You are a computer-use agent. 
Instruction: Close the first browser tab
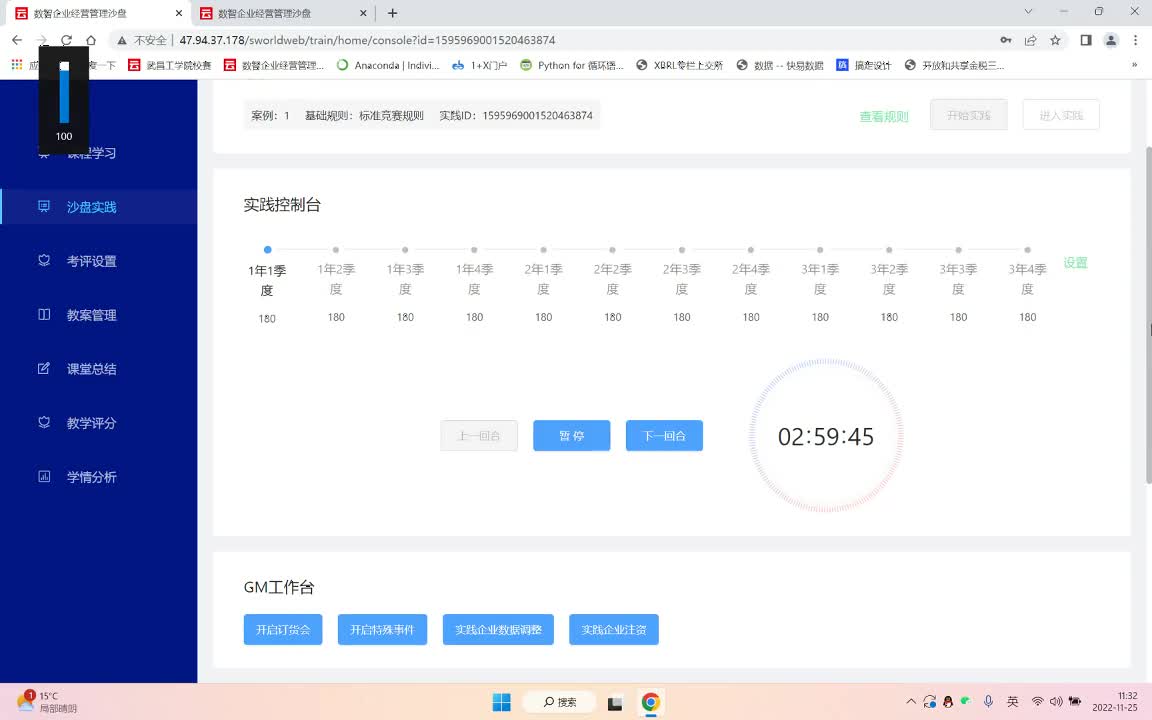coord(179,13)
